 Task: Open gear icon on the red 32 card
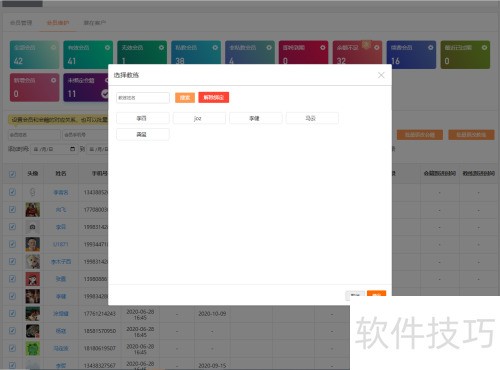377,48
